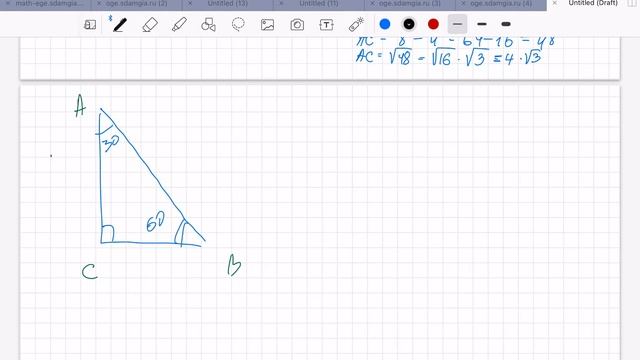
Task: Close the Untitled (Draft) tab
Action: coord(554,3)
